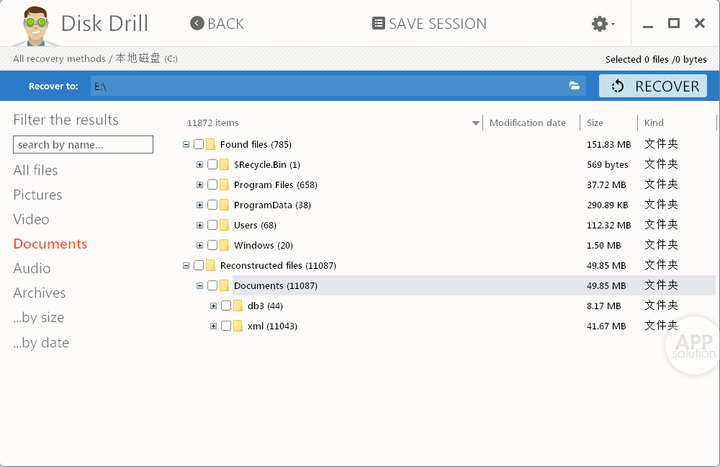Open the column sort dropdown arrow
This screenshot has height=467, width=720.
click(476, 123)
